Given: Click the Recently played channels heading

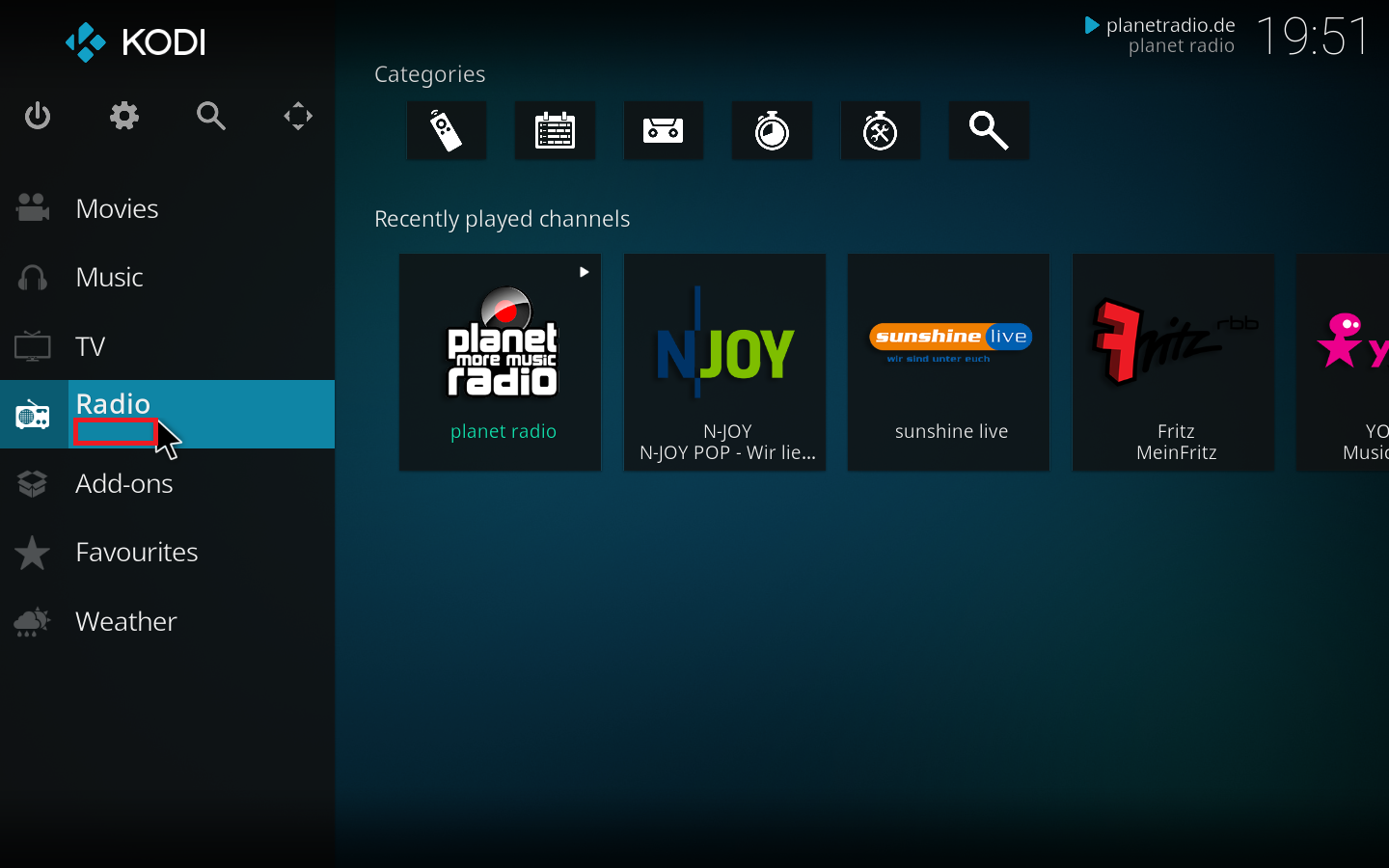Looking at the screenshot, I should point(502,219).
